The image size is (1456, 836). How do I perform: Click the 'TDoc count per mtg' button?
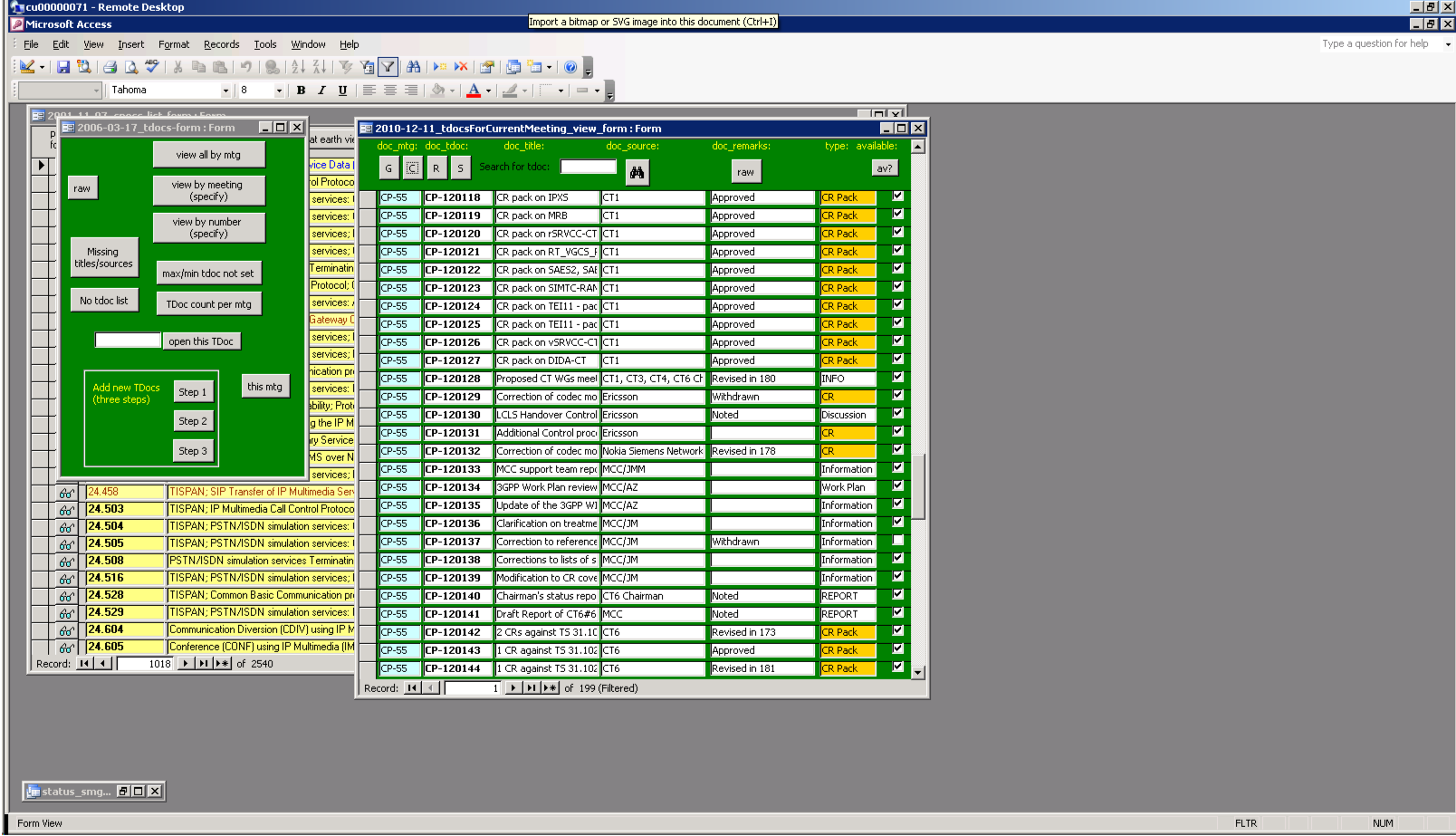coord(208,304)
